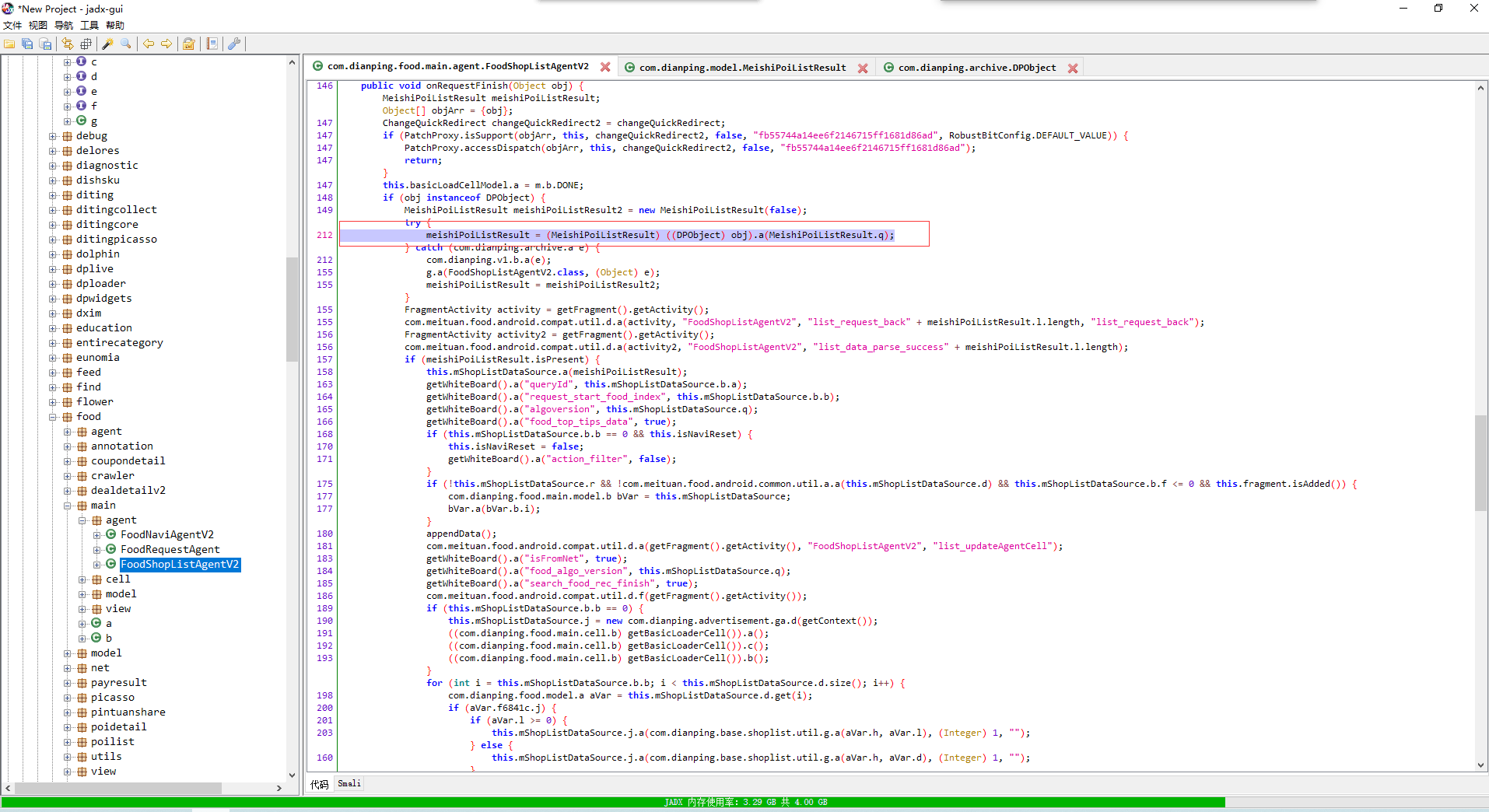
Task: Open text search with the wand icon
Action: click(x=107, y=44)
